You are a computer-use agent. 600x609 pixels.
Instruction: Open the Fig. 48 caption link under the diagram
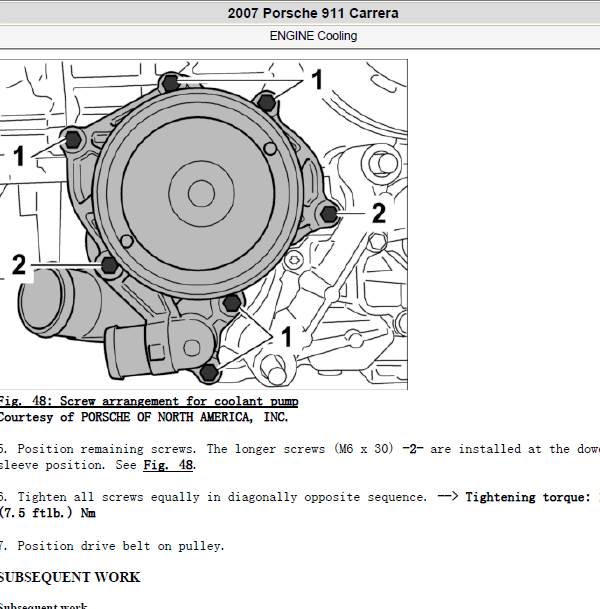149,401
